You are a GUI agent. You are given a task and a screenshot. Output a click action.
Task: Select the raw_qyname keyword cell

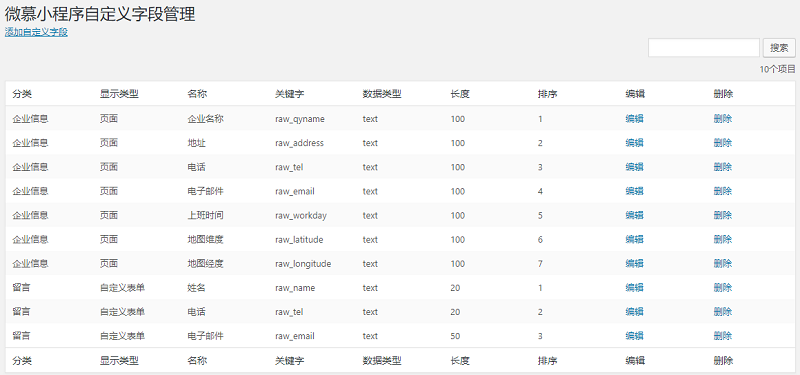pyautogui.click(x=300, y=119)
